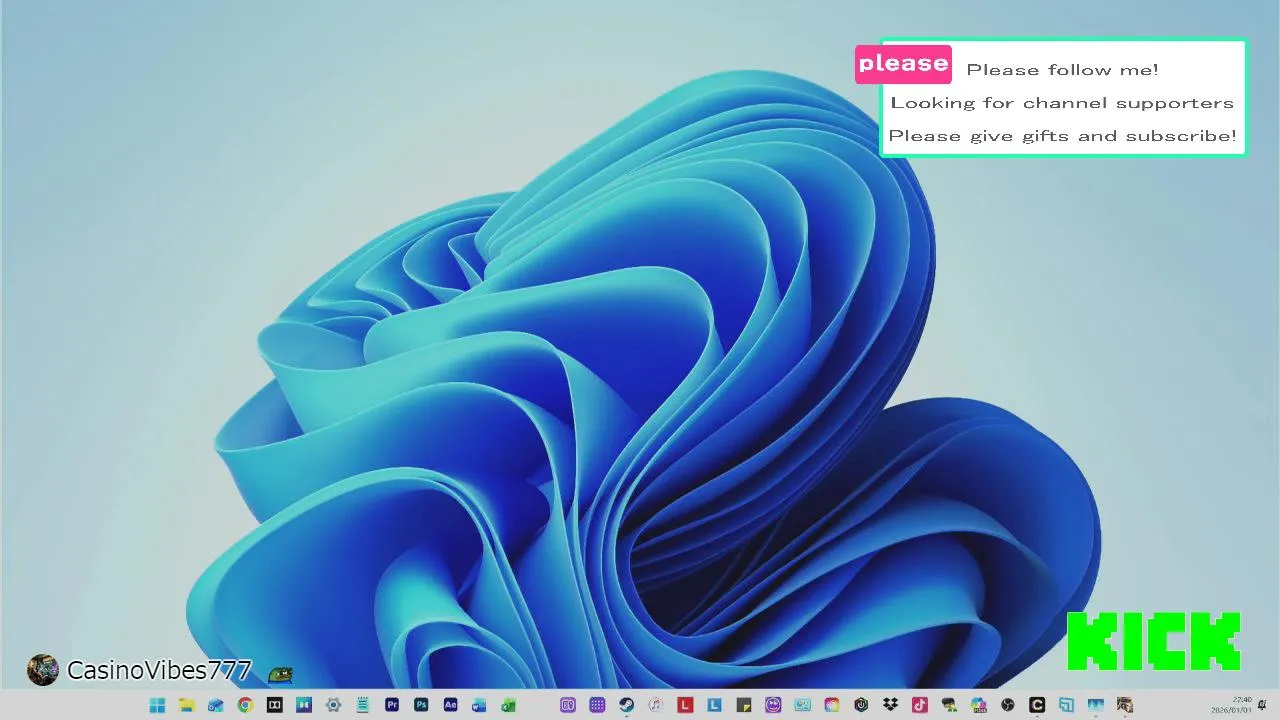
Task: Open Microsoft Word from the taskbar
Action: (479, 705)
